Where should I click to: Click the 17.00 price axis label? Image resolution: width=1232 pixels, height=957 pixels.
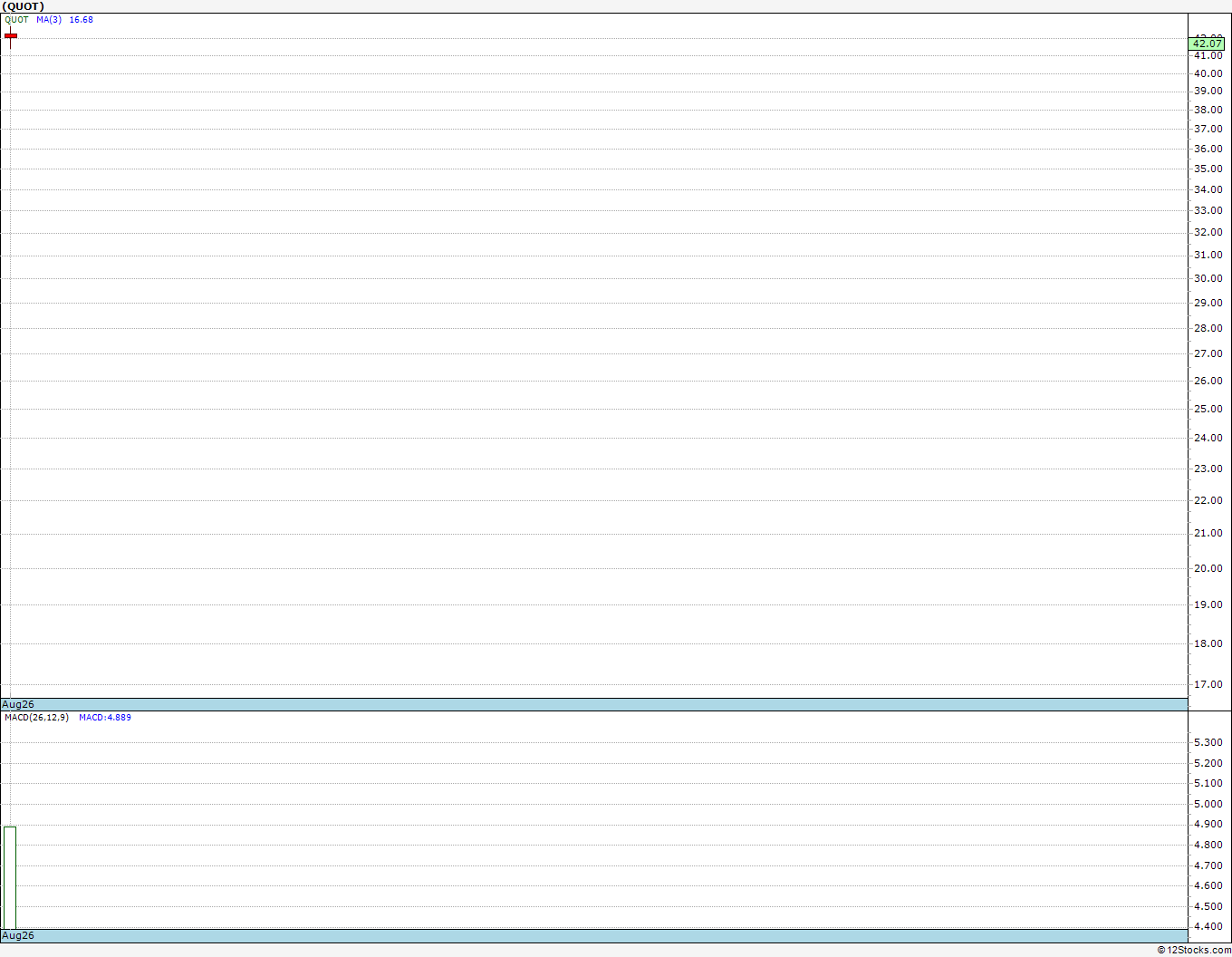(1208, 684)
